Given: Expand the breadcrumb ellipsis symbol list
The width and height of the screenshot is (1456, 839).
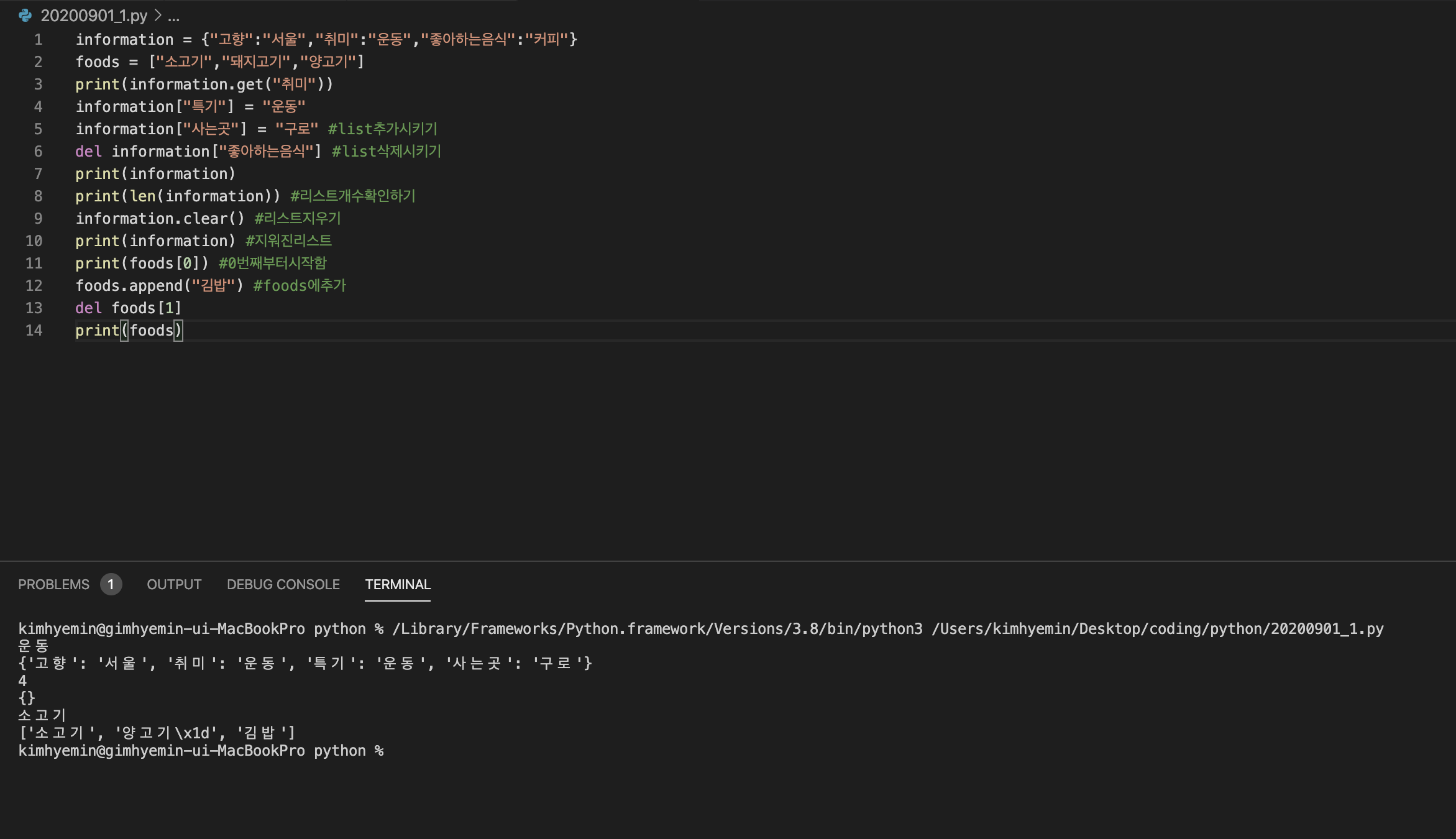Looking at the screenshot, I should (173, 16).
